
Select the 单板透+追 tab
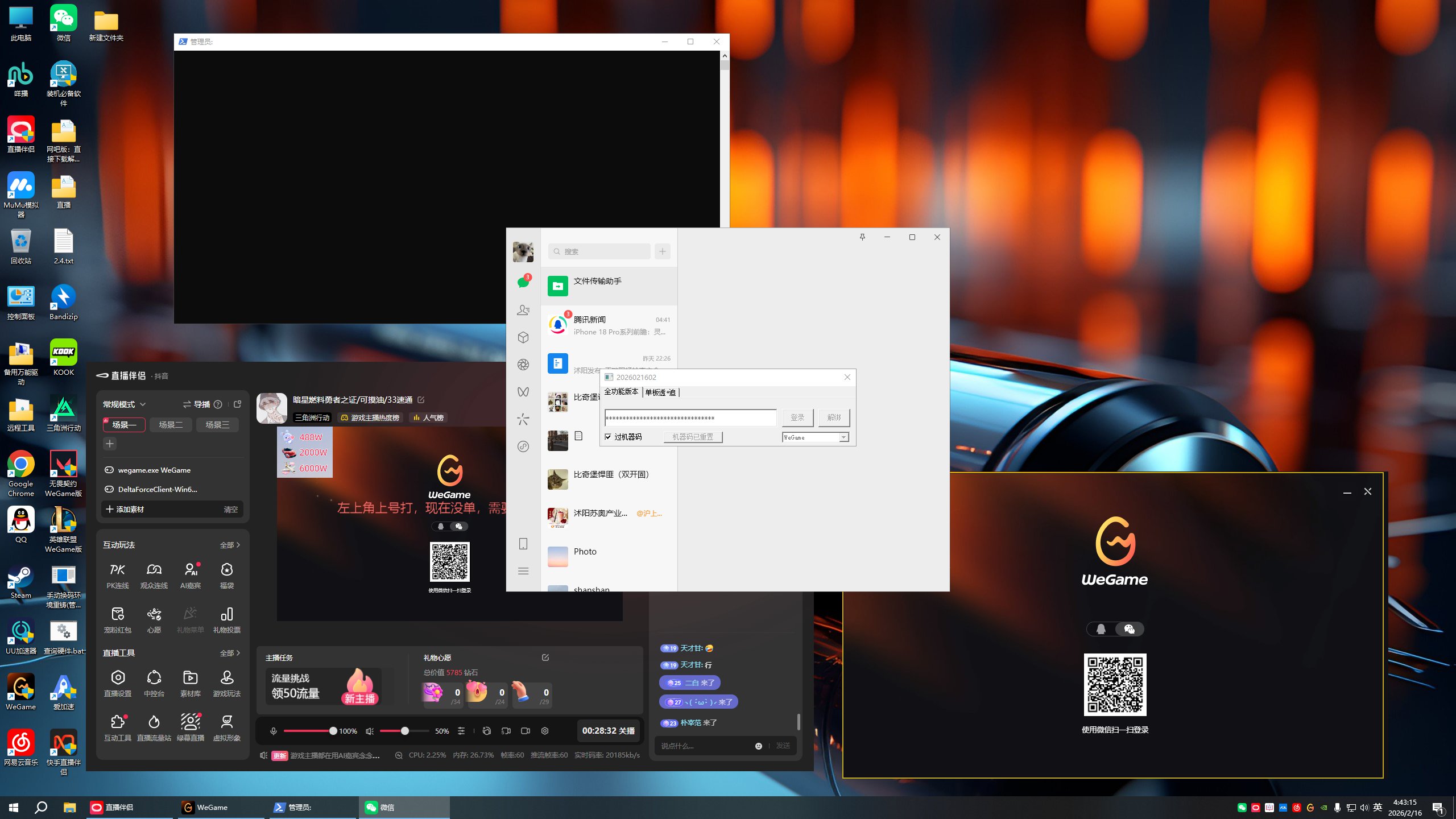click(x=660, y=392)
